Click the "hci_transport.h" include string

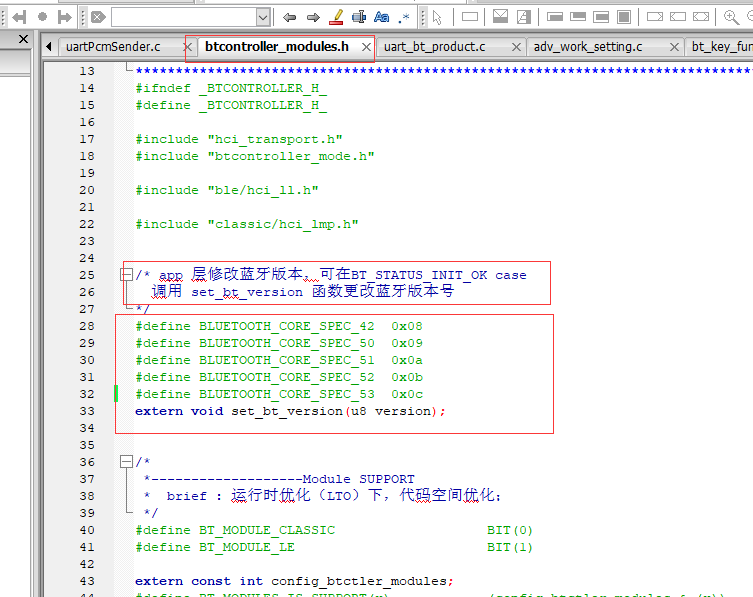275,139
